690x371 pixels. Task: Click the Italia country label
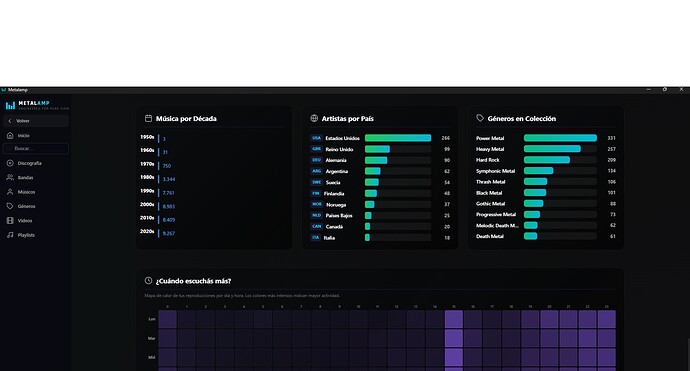[x=330, y=238]
